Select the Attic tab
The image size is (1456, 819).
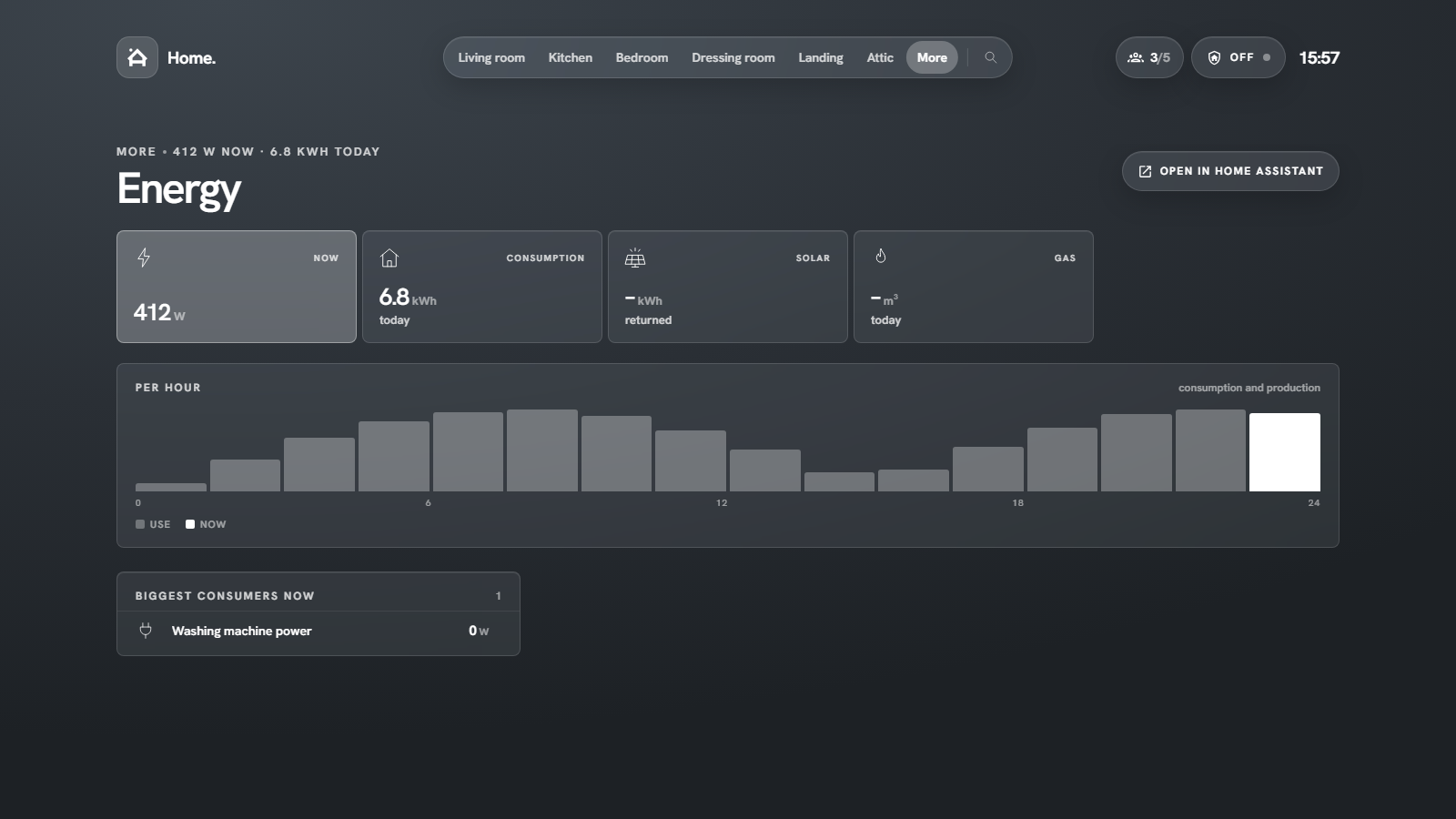pyautogui.click(x=880, y=57)
